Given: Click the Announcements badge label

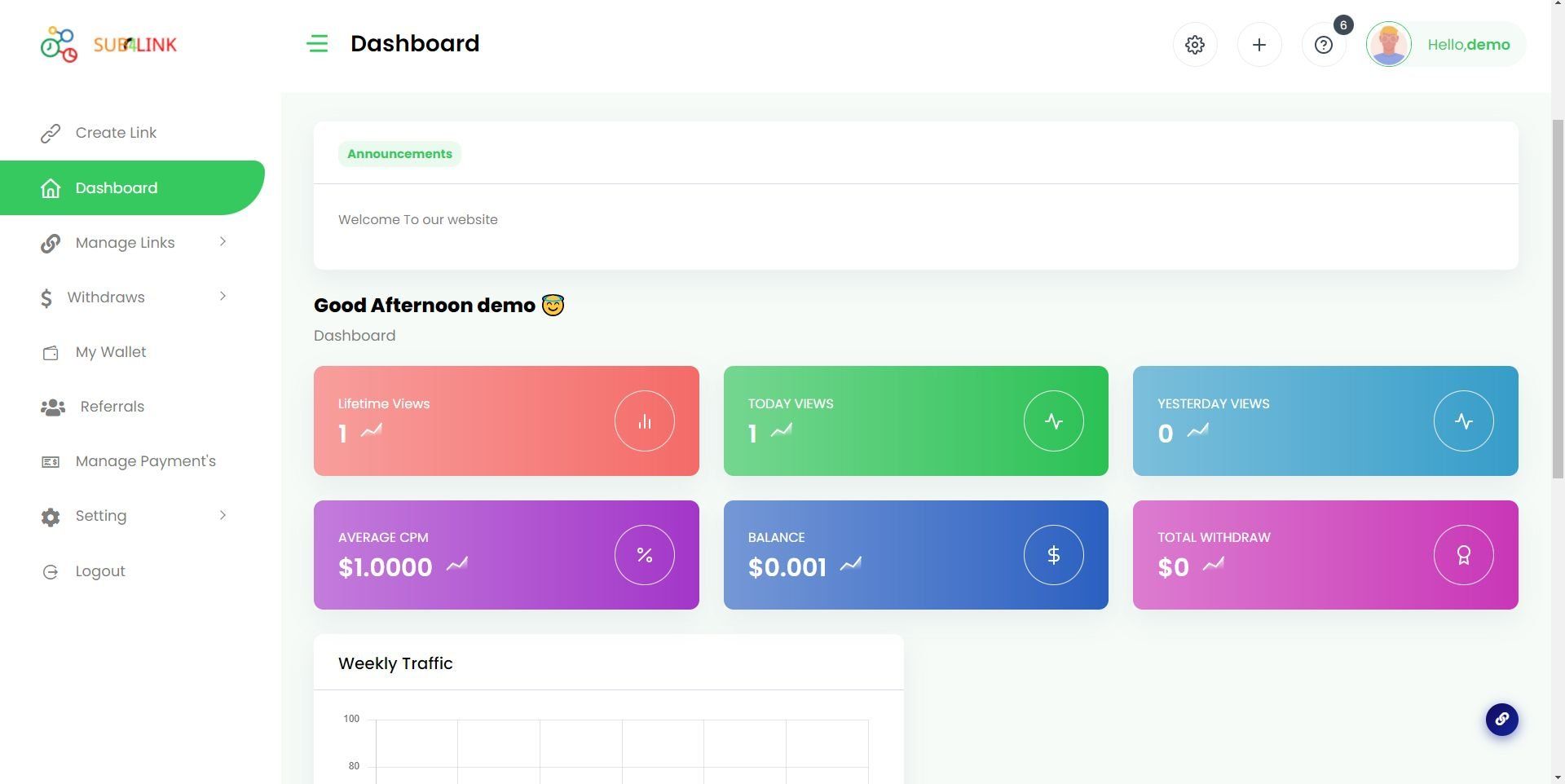Looking at the screenshot, I should click(399, 154).
